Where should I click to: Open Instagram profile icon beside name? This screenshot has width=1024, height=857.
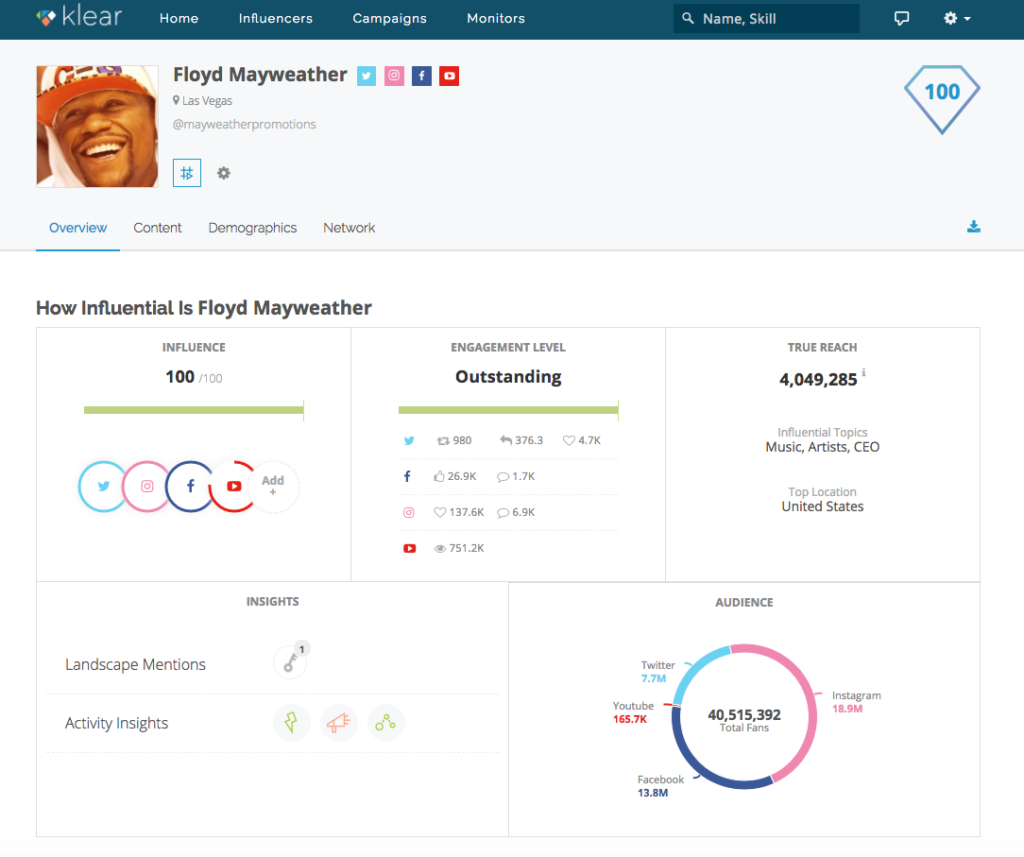pos(394,76)
